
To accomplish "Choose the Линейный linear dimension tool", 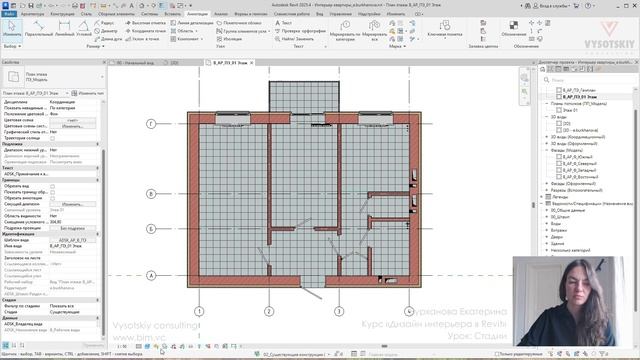I will point(64,29).
